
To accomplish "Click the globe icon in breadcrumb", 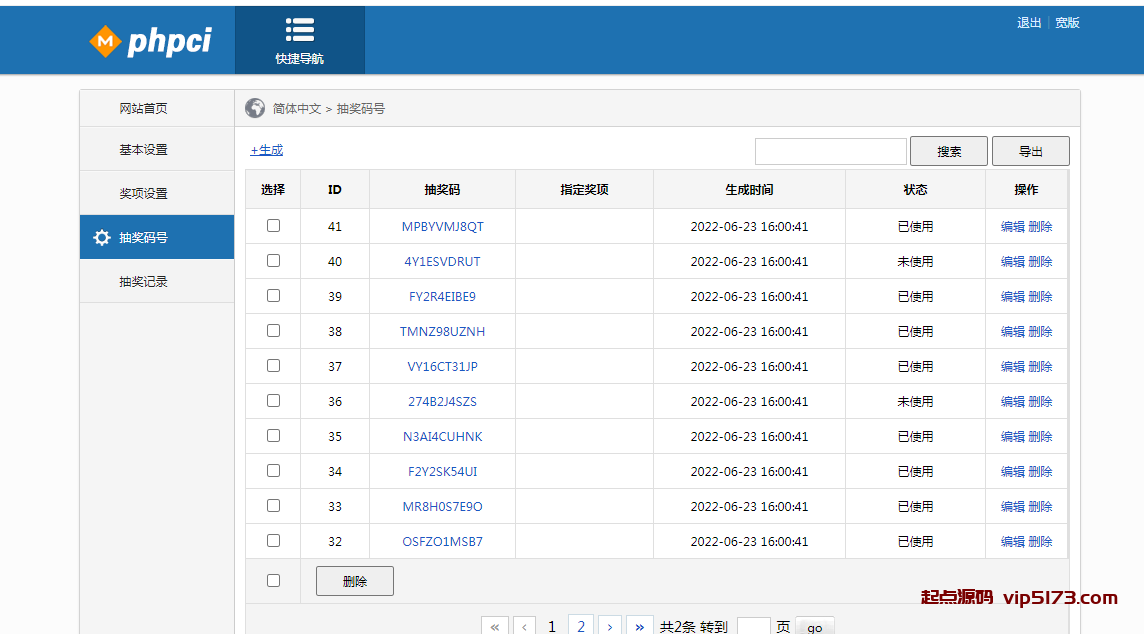I will pos(255,108).
